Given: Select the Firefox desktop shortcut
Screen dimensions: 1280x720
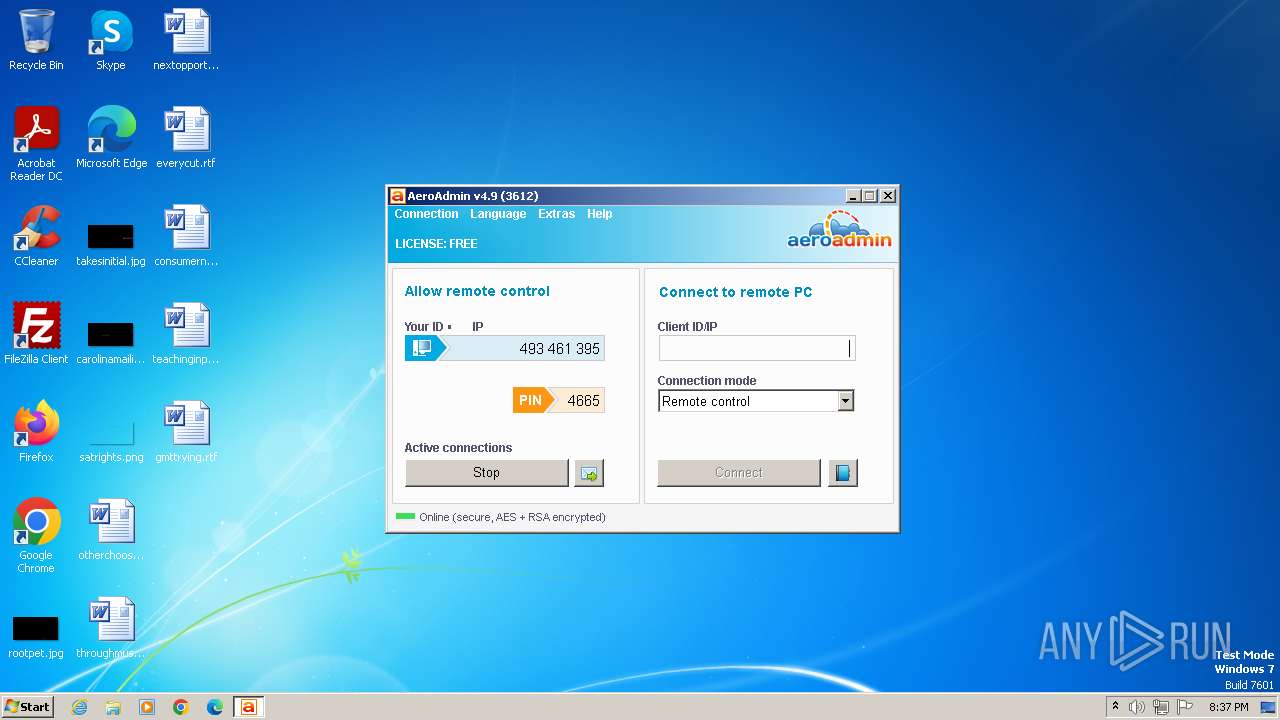Looking at the screenshot, I should [x=36, y=432].
